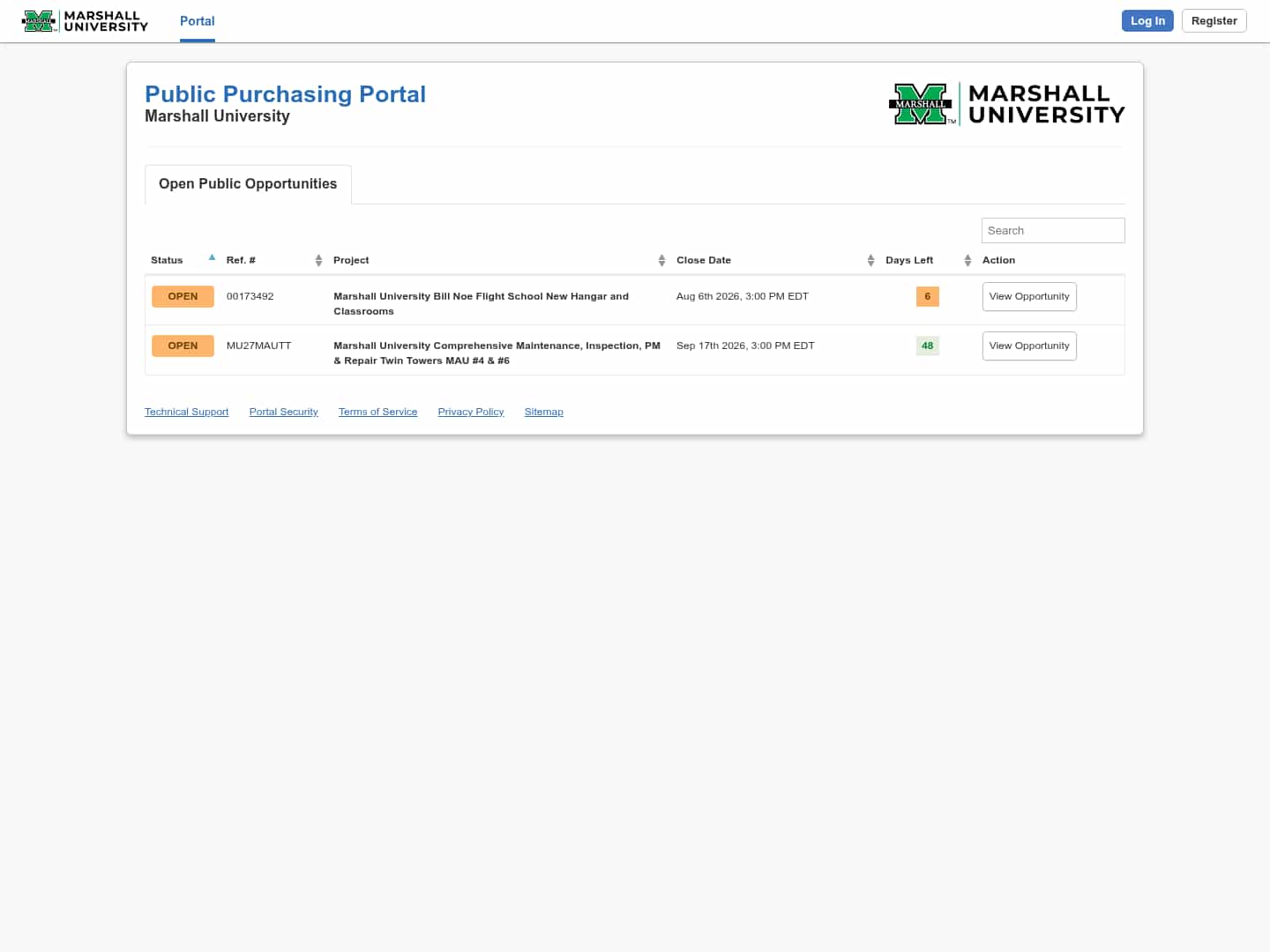
Task: Select reference number 00173492
Action: pos(250,296)
